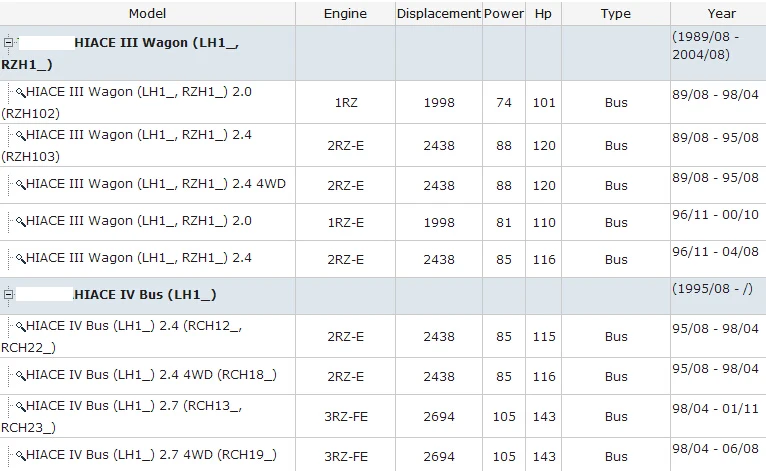Collapse the HIACE III Wagon (LH1_, RZH1_) group
The width and height of the screenshot is (766, 471).
pyautogui.click(x=8, y=43)
